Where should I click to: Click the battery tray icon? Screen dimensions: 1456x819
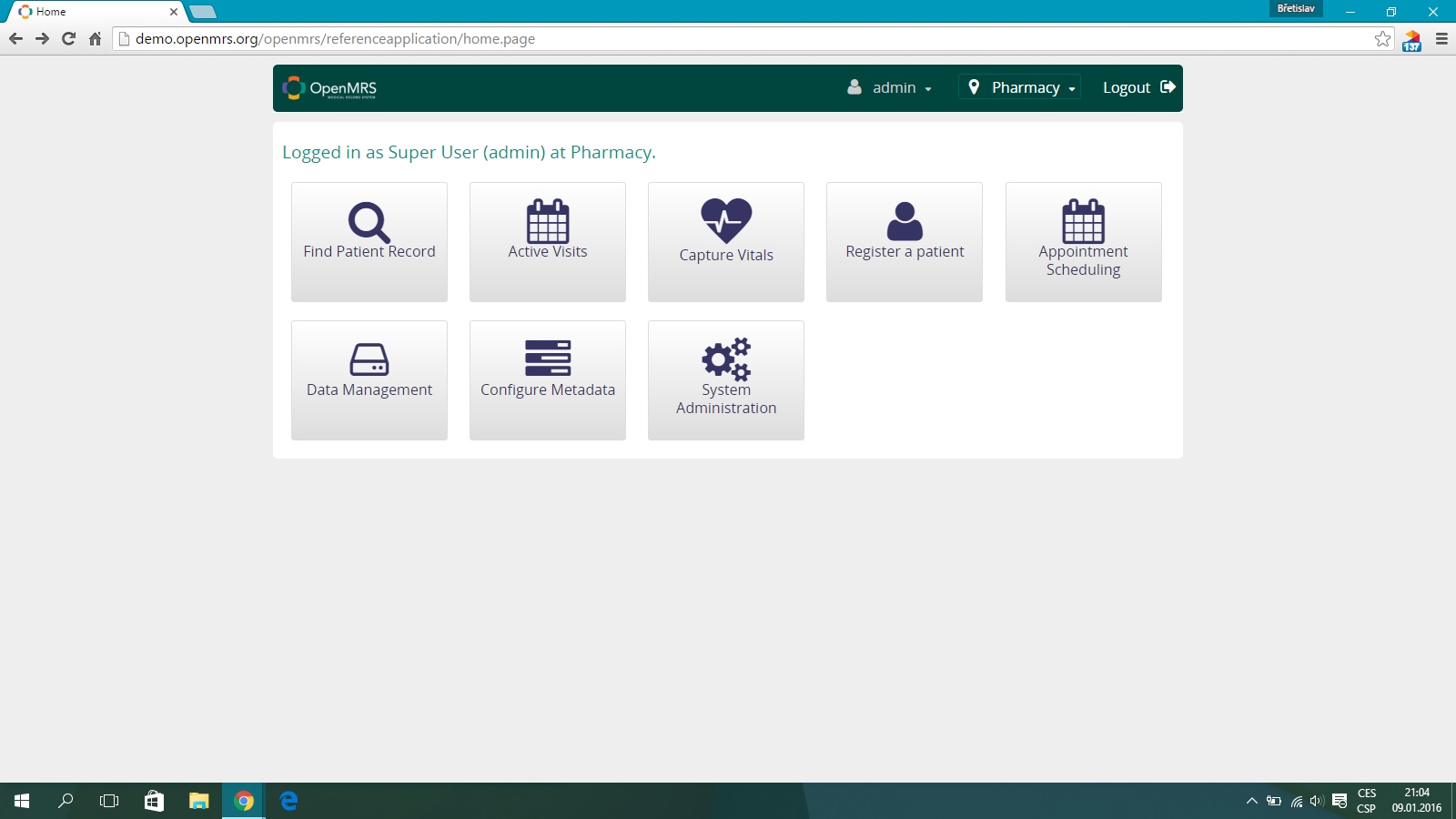pos(1274,801)
